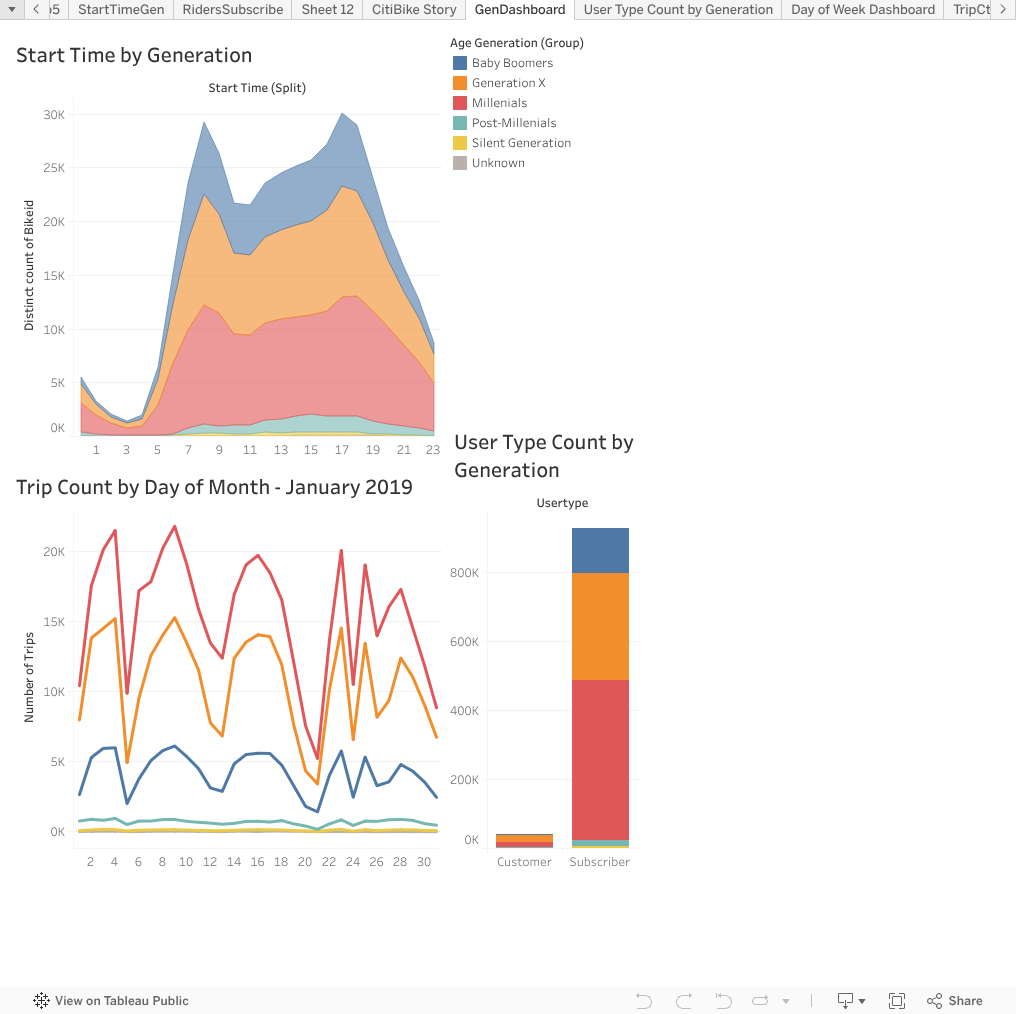Screen dimensions: 1016x1014
Task: Expand the refresh dropdown arrow
Action: pos(786,1001)
